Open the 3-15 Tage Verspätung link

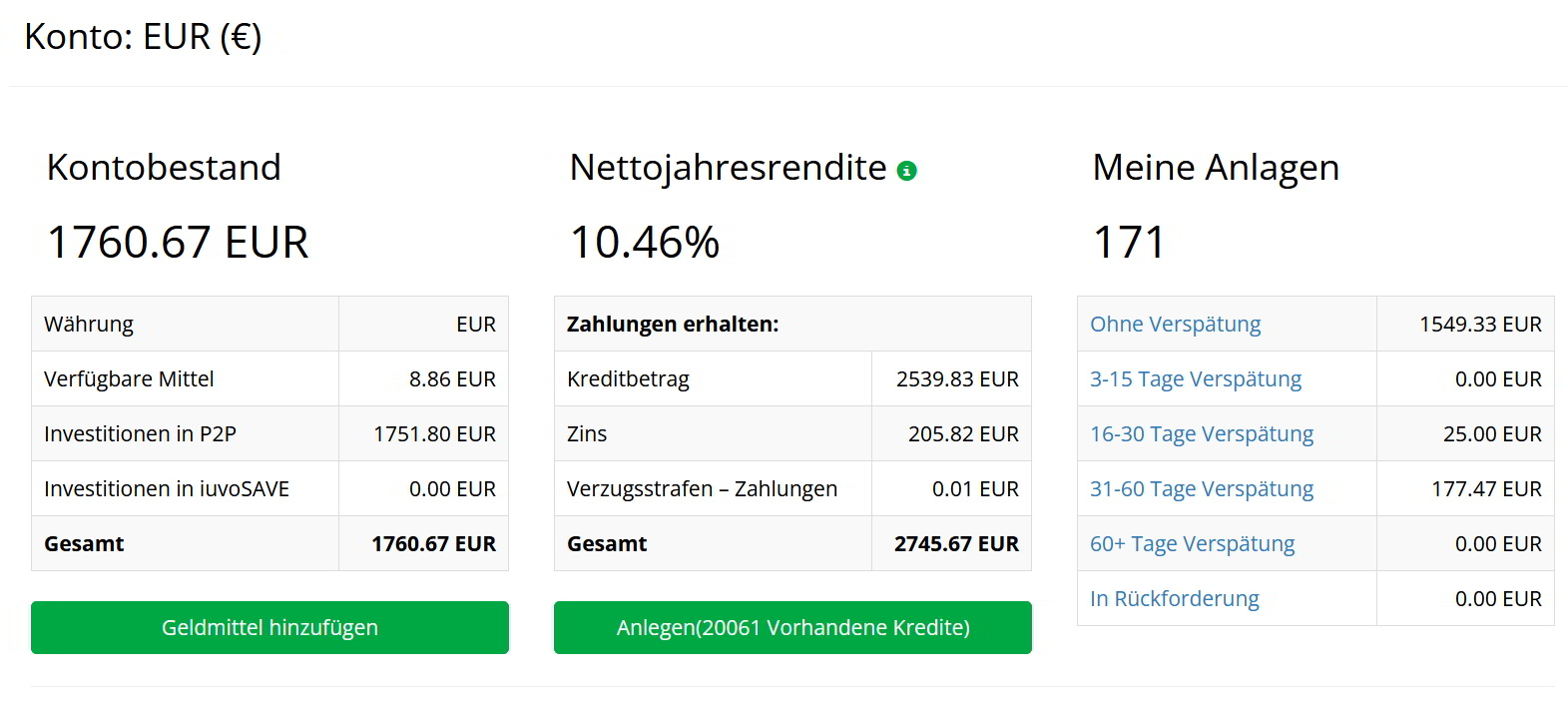point(1196,378)
